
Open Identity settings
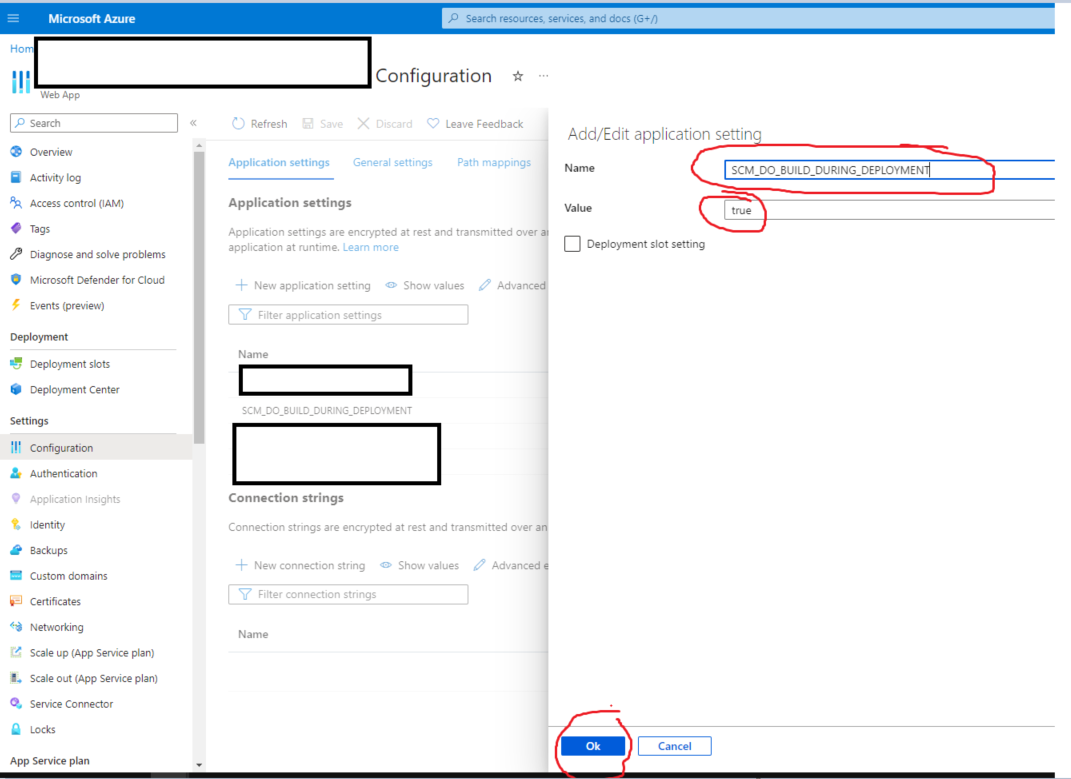coord(47,525)
